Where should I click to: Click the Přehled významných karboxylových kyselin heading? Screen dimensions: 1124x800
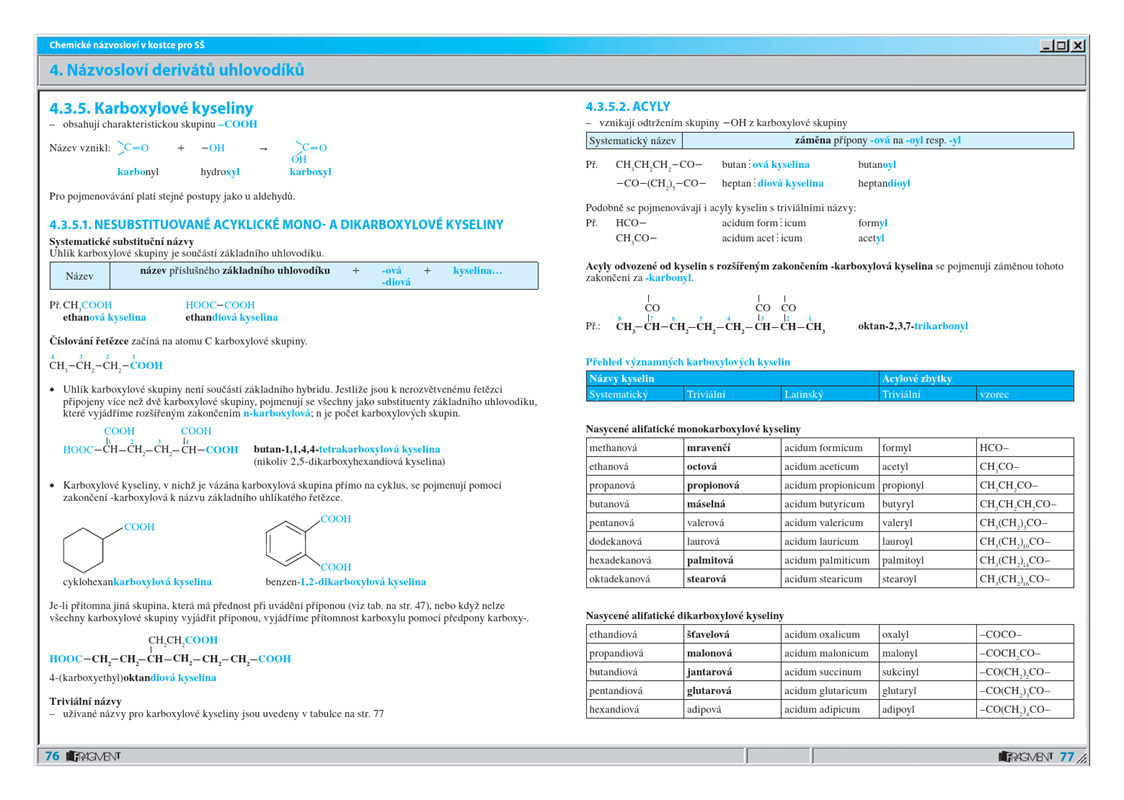click(687, 362)
